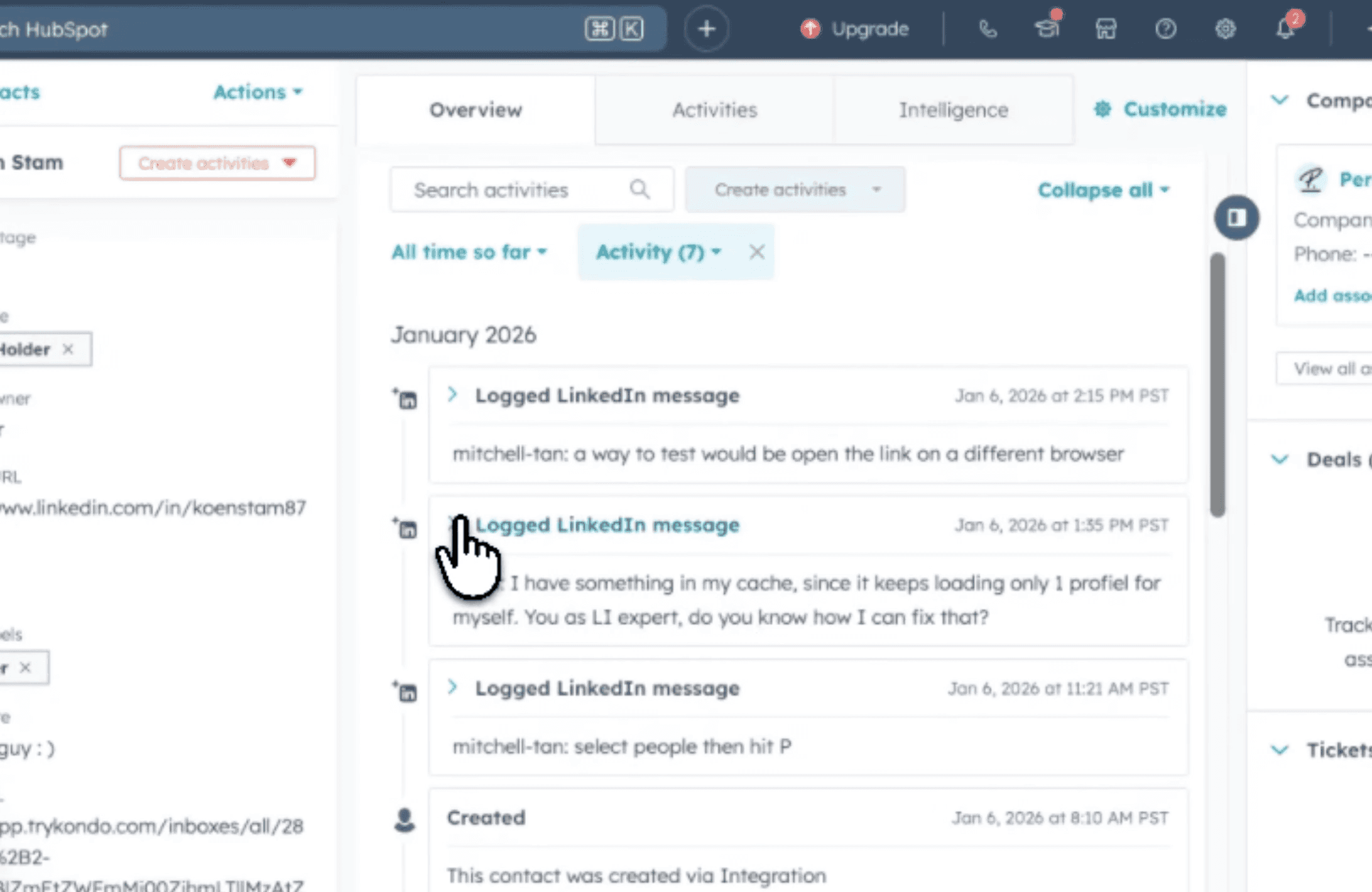Toggle the right sidebar collapse button
Screen dimensions: 1372x892
(x=1236, y=218)
